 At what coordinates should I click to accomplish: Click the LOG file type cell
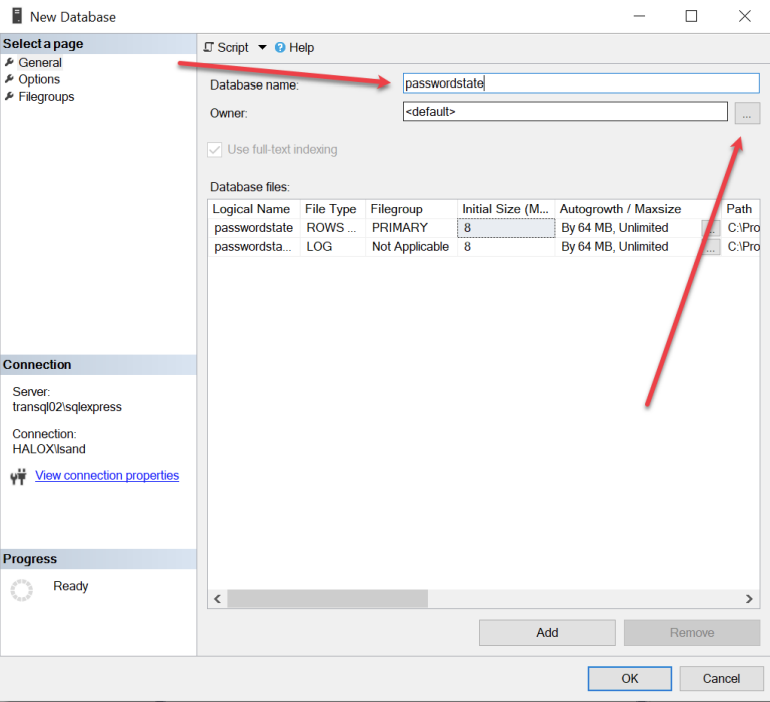tap(332, 246)
